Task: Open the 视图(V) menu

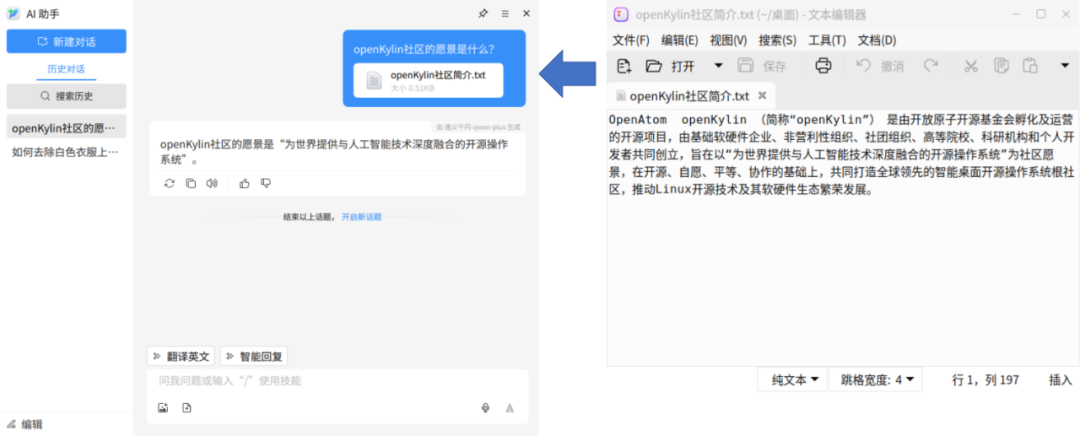Action: coord(729,40)
